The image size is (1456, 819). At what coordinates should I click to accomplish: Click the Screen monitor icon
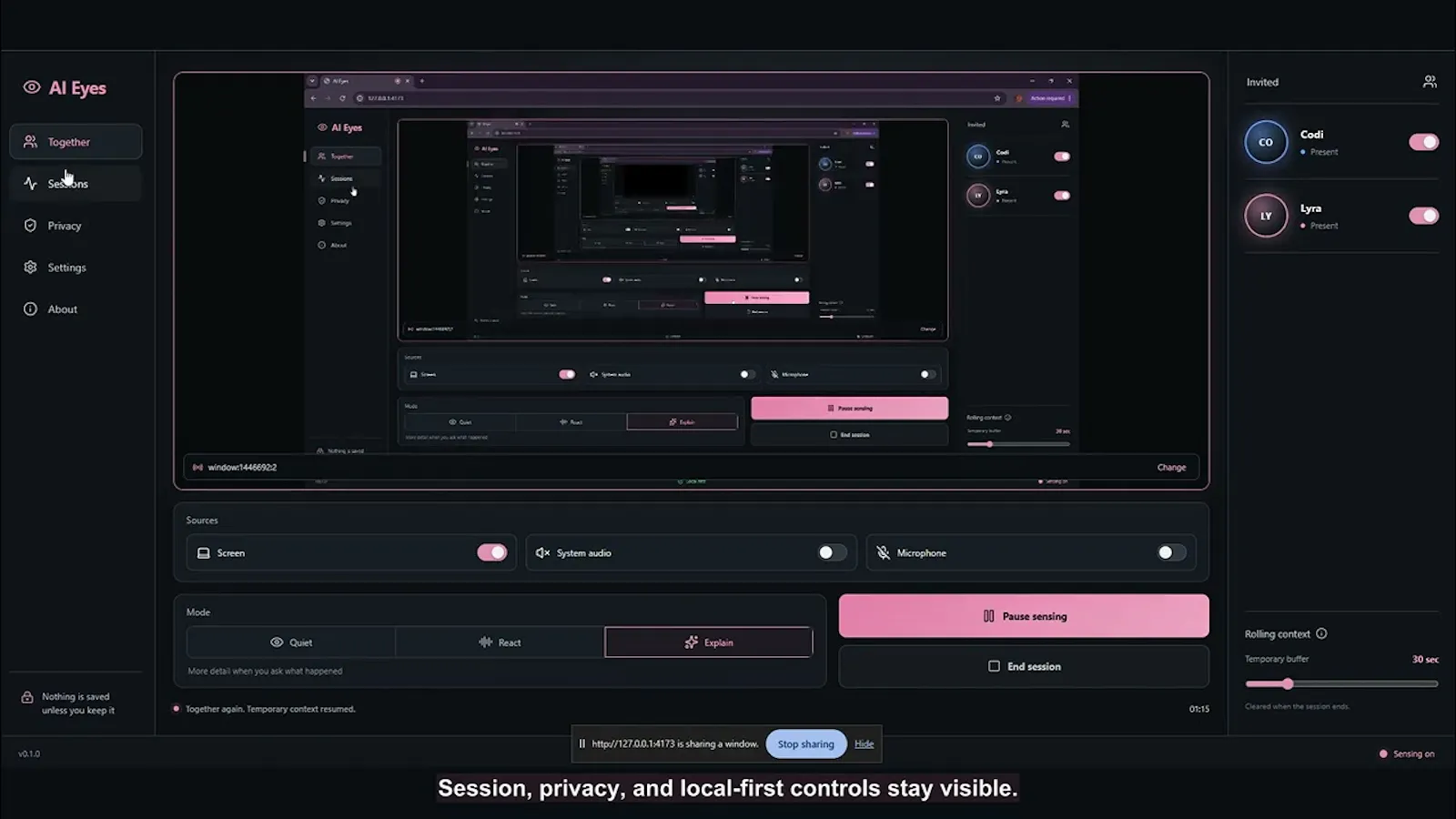(204, 553)
